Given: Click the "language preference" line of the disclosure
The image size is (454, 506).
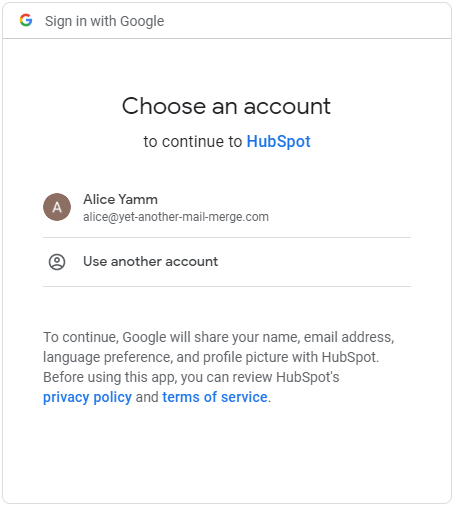Looking at the screenshot, I should (x=211, y=357).
